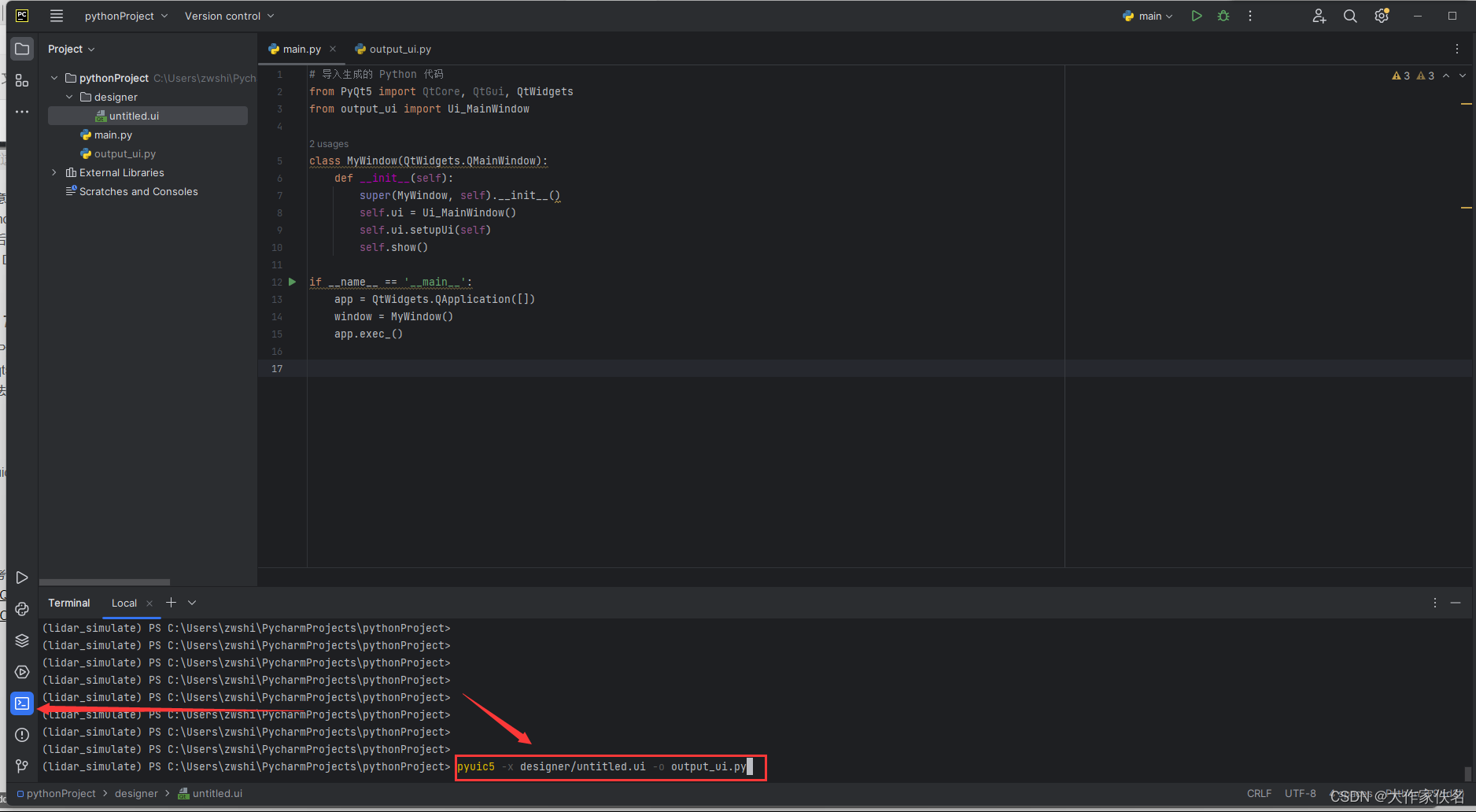
Task: Close the Local terminal tab
Action: click(x=149, y=603)
